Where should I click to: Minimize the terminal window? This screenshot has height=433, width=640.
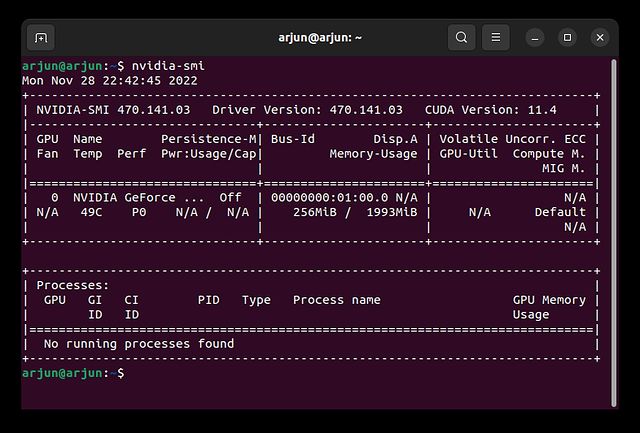535,38
